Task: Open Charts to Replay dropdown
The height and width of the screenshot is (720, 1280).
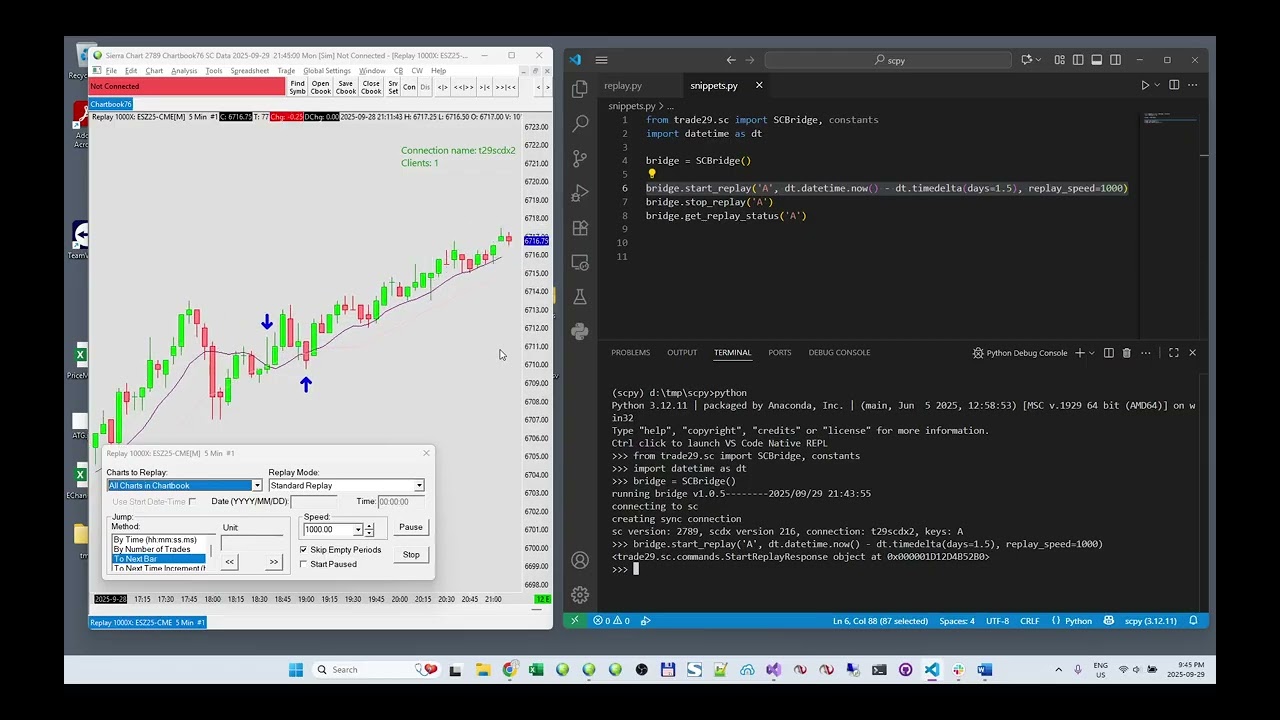Action: 257,486
